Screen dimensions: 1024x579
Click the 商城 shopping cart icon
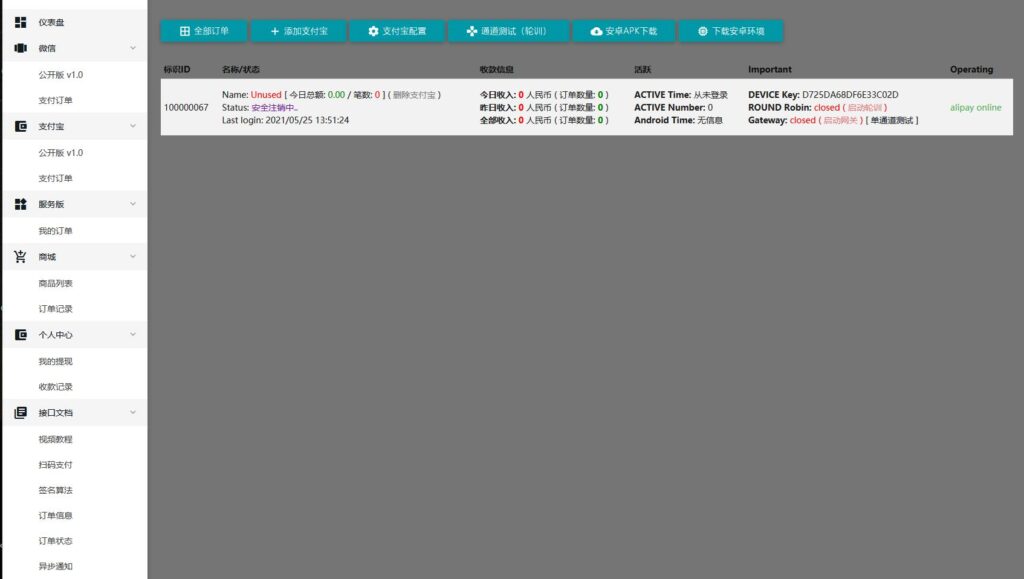click(x=20, y=257)
